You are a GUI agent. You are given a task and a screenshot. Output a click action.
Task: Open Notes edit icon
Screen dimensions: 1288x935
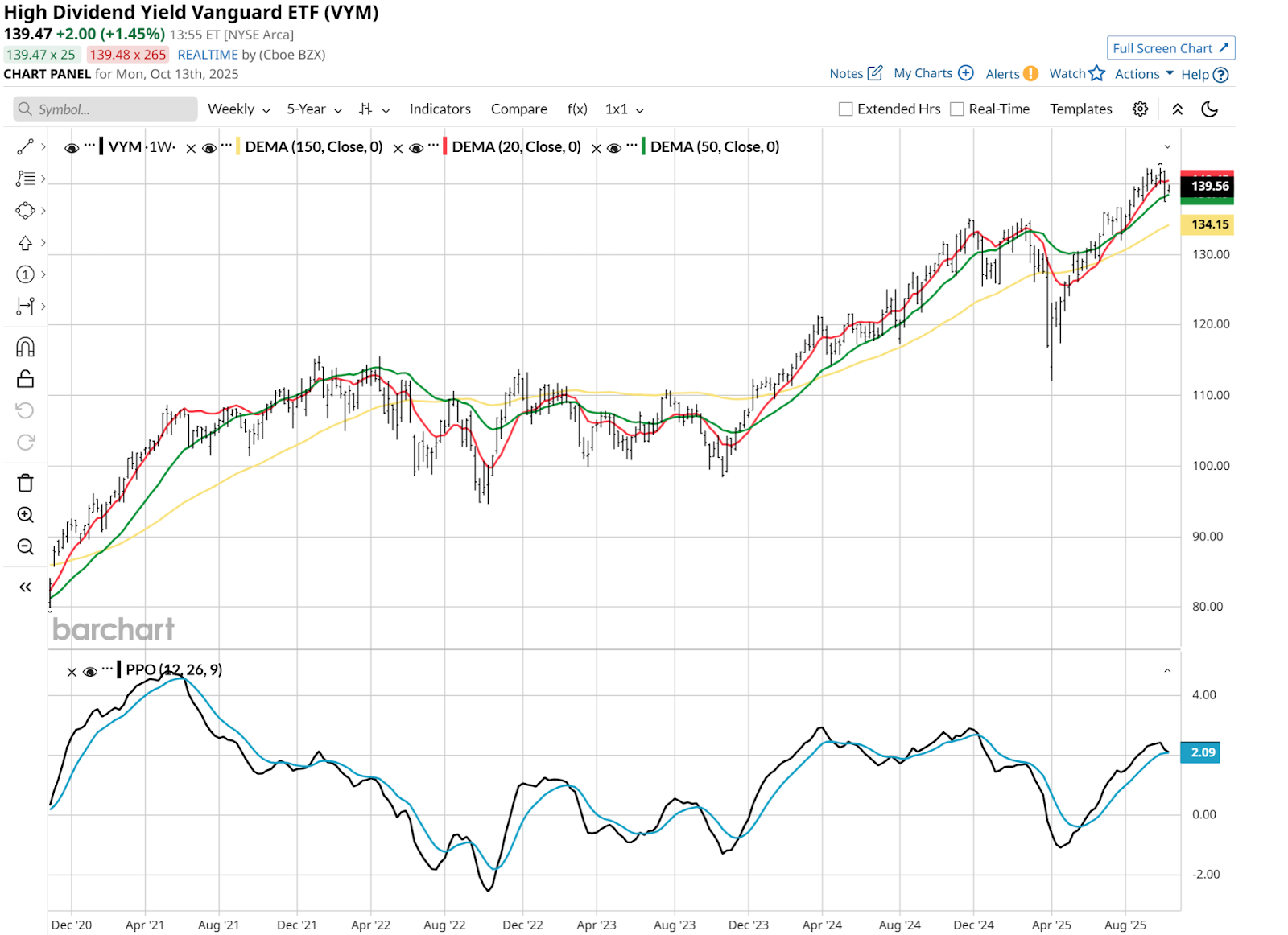[875, 73]
